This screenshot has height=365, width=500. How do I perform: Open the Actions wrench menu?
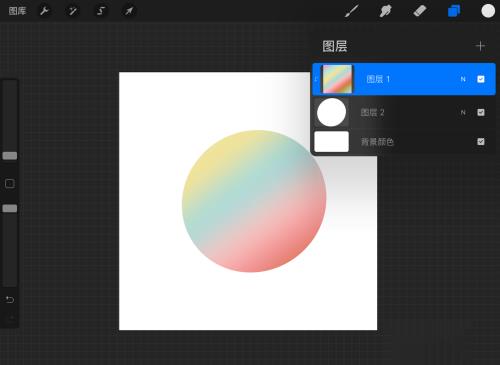point(44,11)
